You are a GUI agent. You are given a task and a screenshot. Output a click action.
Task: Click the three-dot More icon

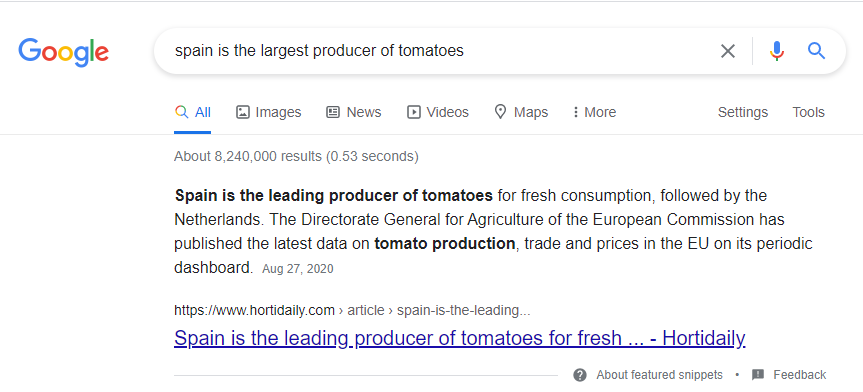[x=576, y=112]
